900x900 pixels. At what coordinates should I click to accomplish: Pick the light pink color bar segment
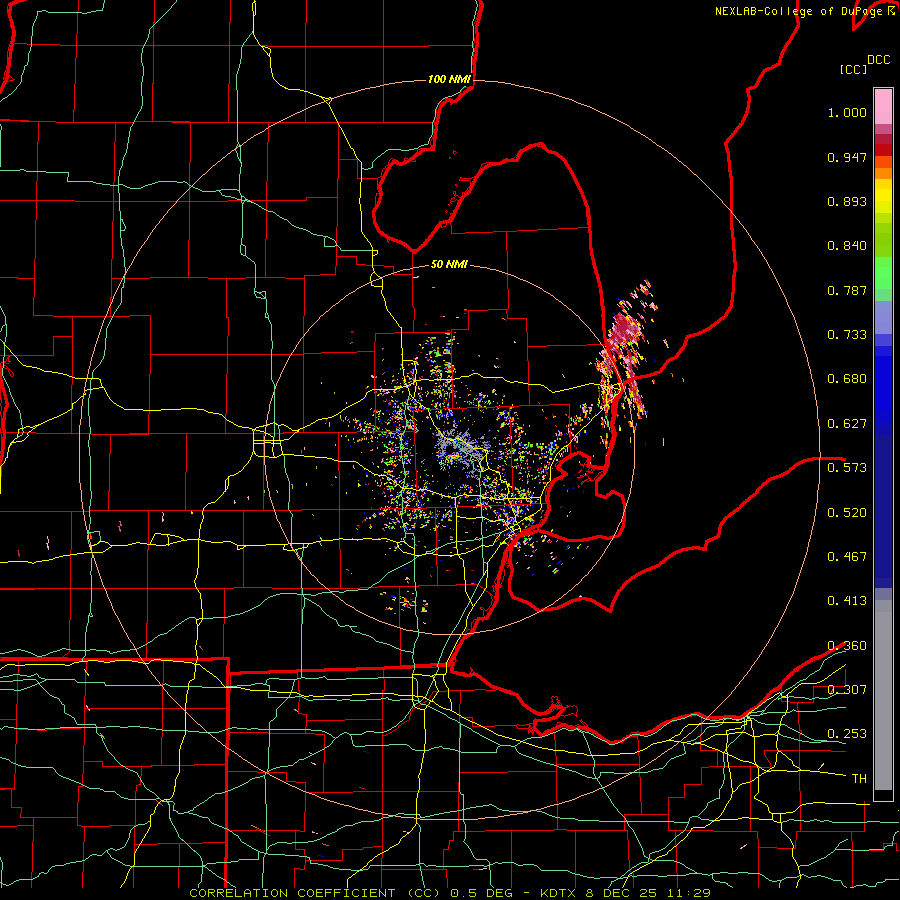click(883, 107)
